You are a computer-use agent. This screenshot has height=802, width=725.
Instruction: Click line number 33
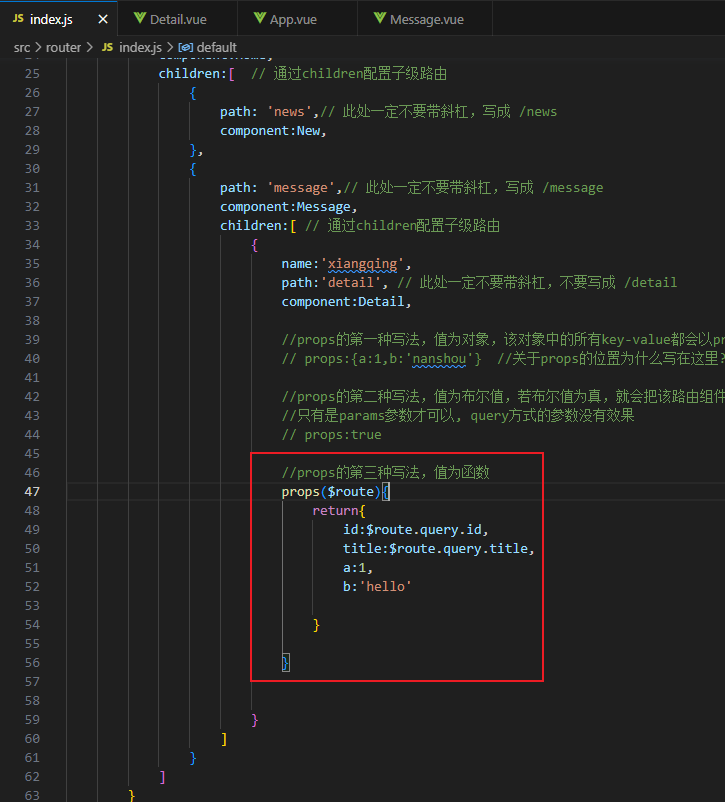pos(32,226)
